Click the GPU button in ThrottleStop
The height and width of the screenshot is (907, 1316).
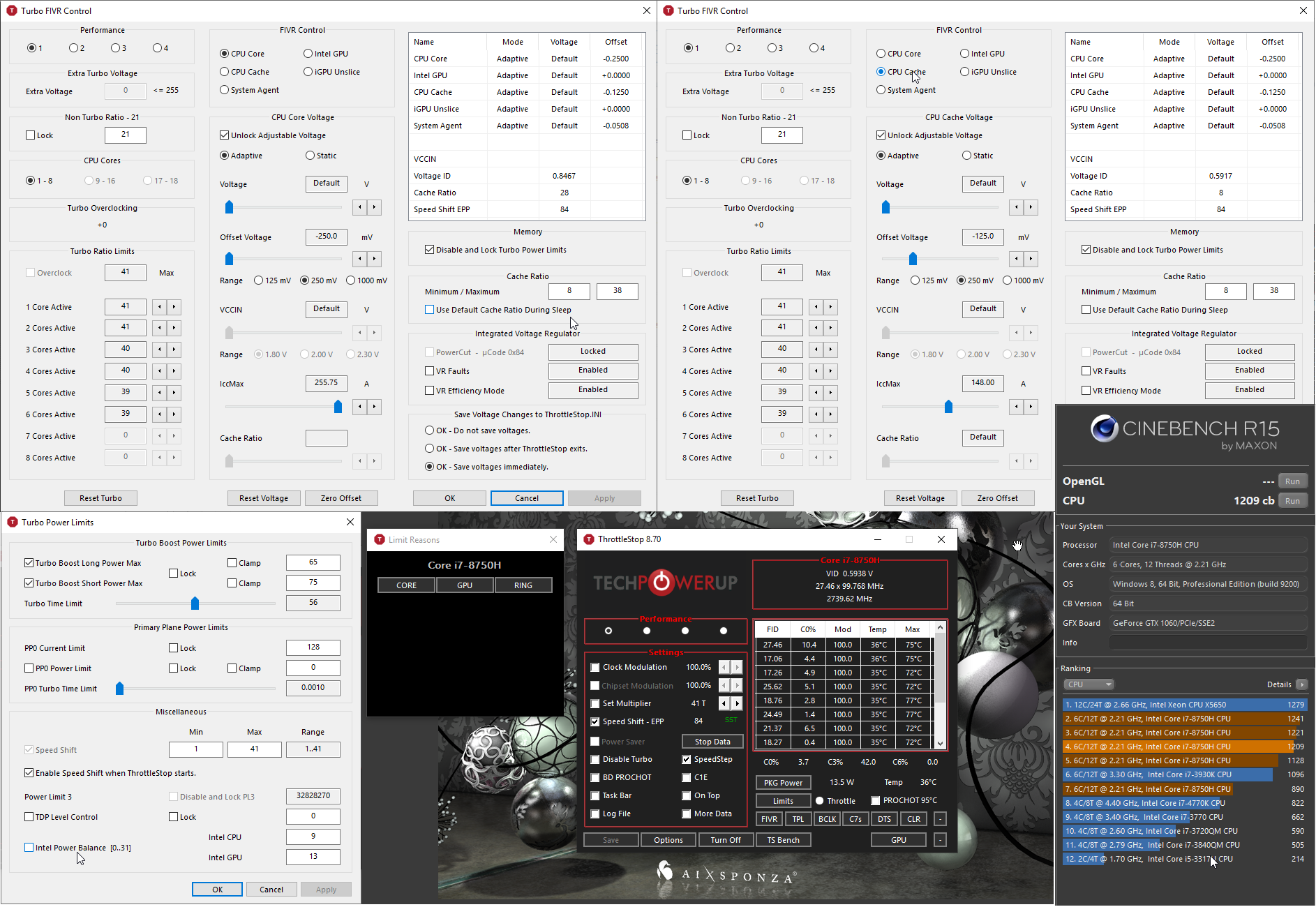(x=899, y=840)
